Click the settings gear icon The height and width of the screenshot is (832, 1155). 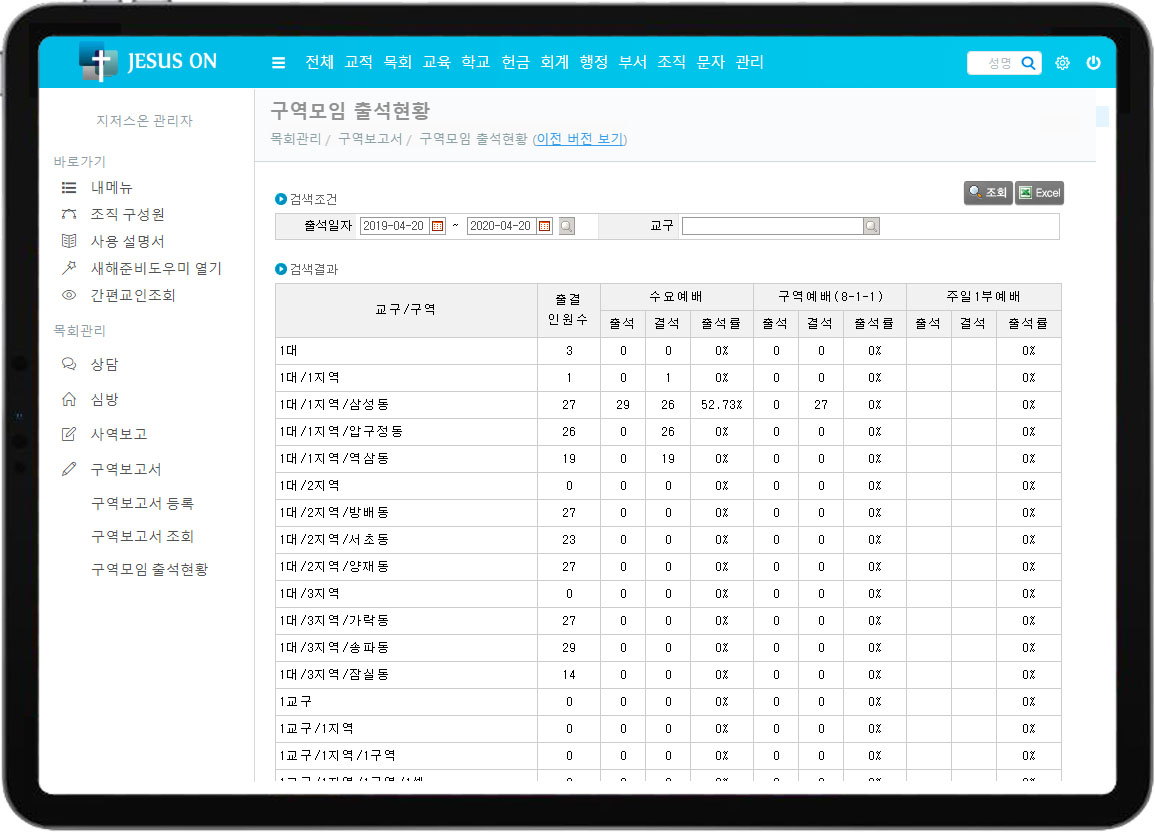tap(1062, 63)
